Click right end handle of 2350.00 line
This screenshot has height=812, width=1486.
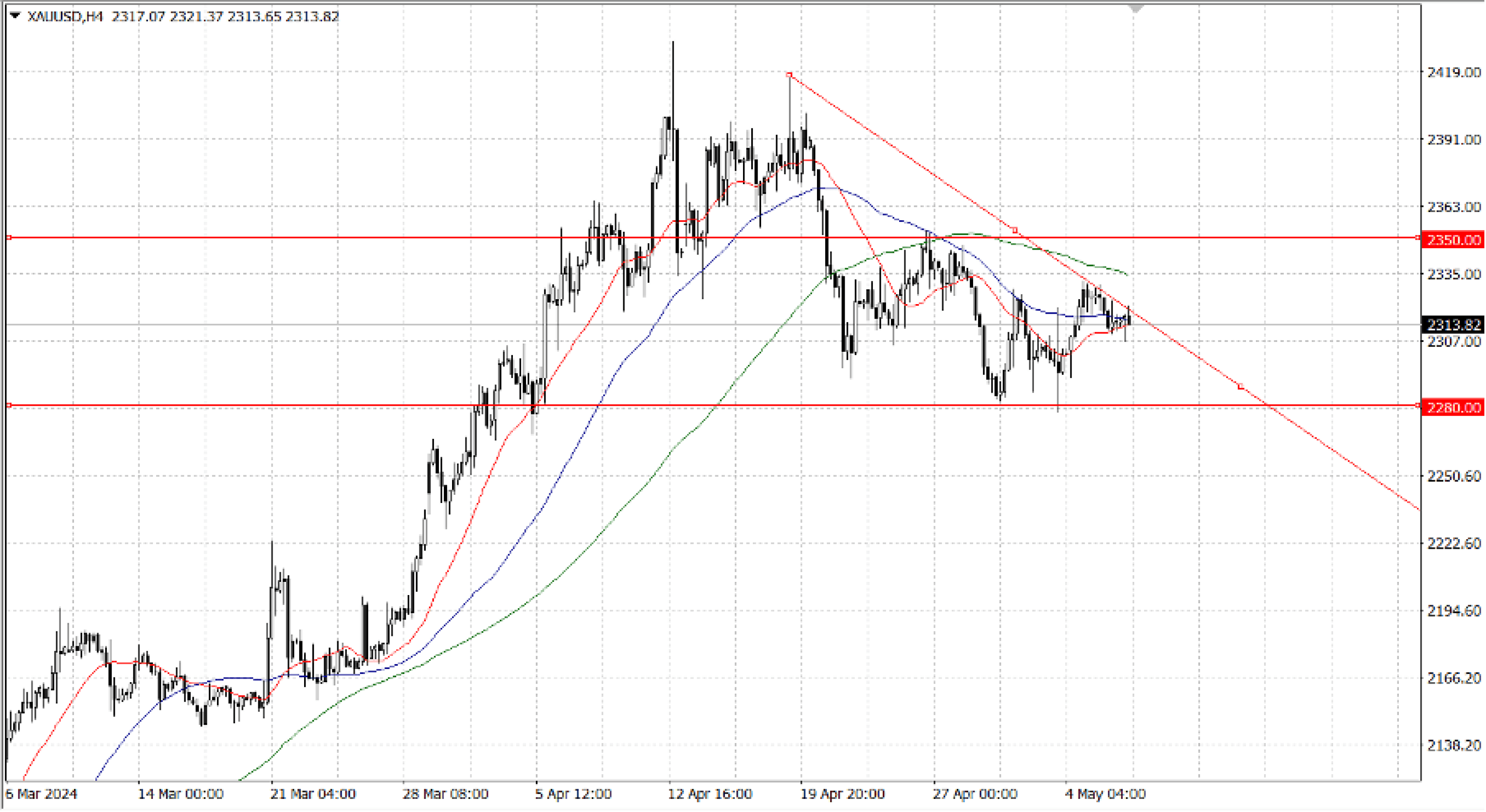(x=1418, y=237)
